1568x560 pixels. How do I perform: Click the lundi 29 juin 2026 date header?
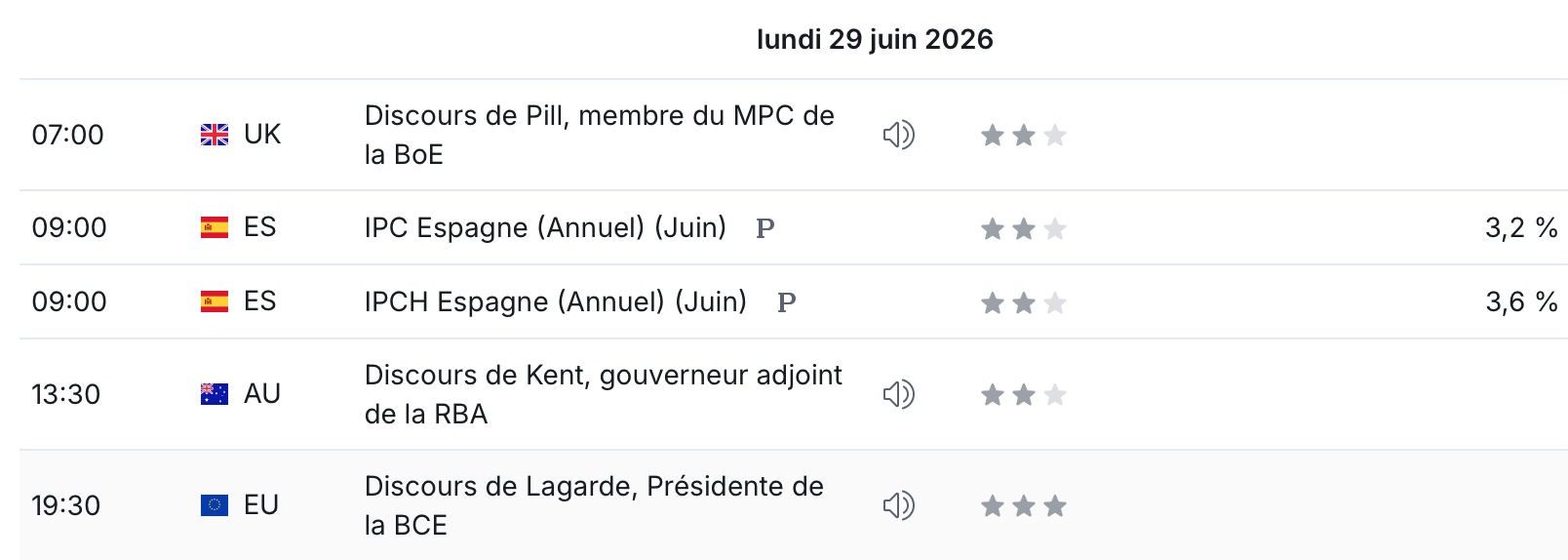pos(875,39)
